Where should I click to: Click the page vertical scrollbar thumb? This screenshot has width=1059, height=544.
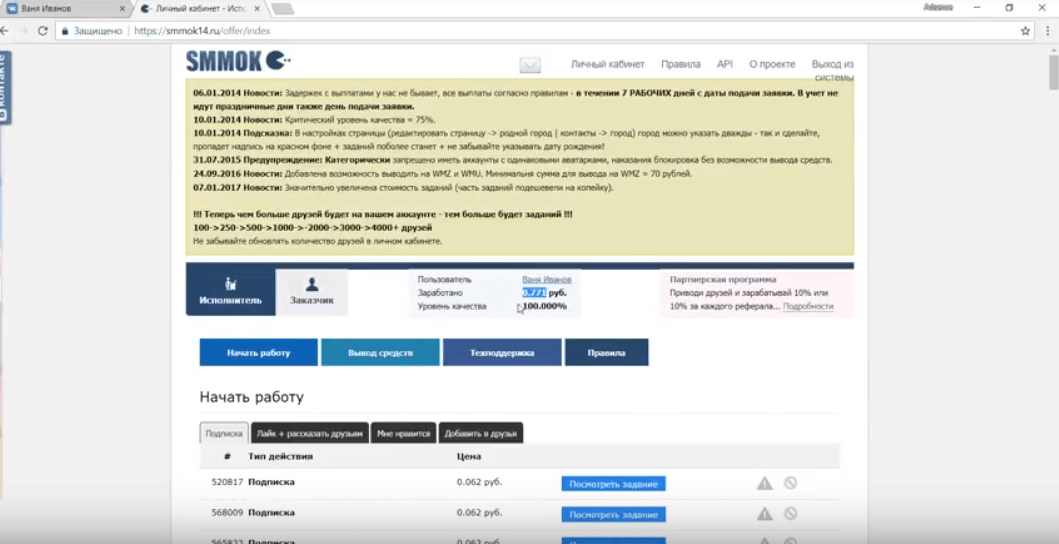pos(1053,71)
